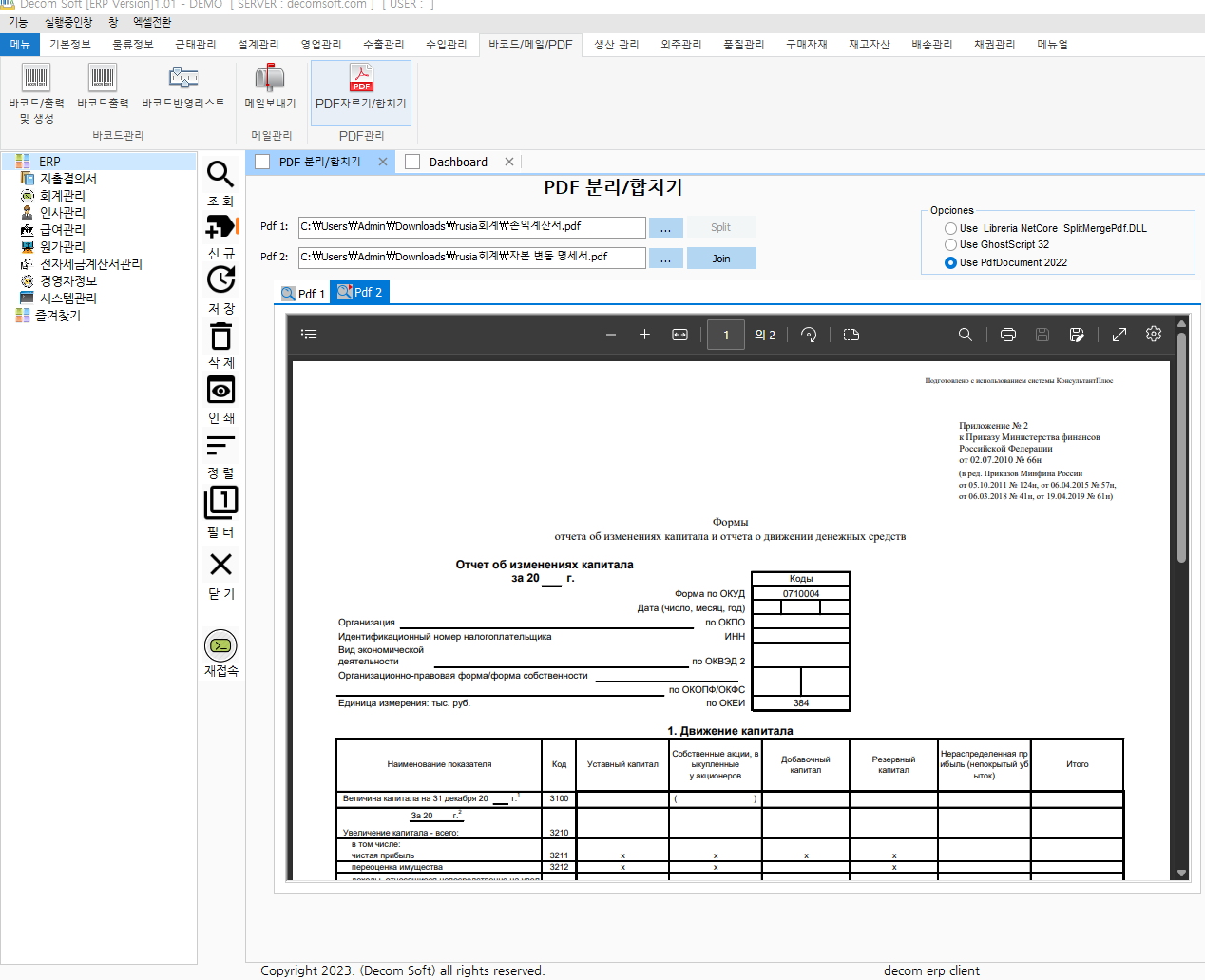Open search in the PDF viewer
The image size is (1205, 980).
coord(965,335)
